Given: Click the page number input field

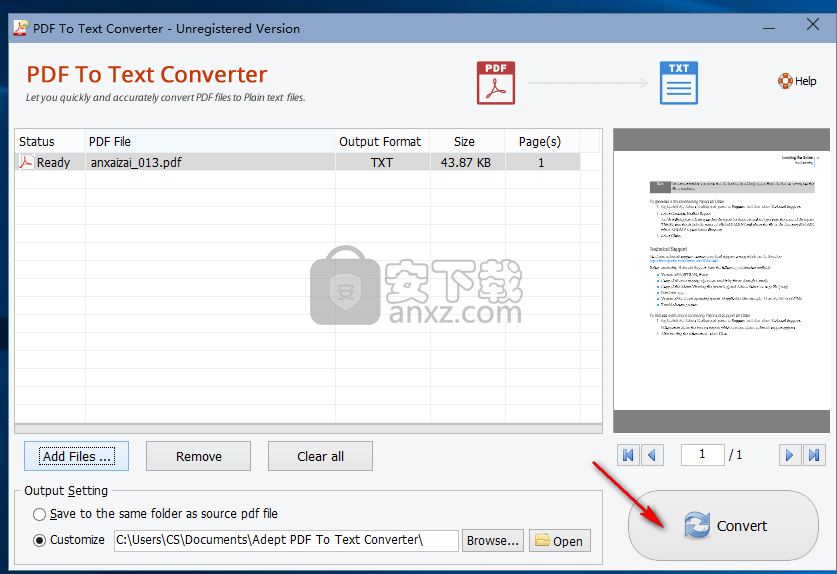Looking at the screenshot, I should tap(702, 454).
